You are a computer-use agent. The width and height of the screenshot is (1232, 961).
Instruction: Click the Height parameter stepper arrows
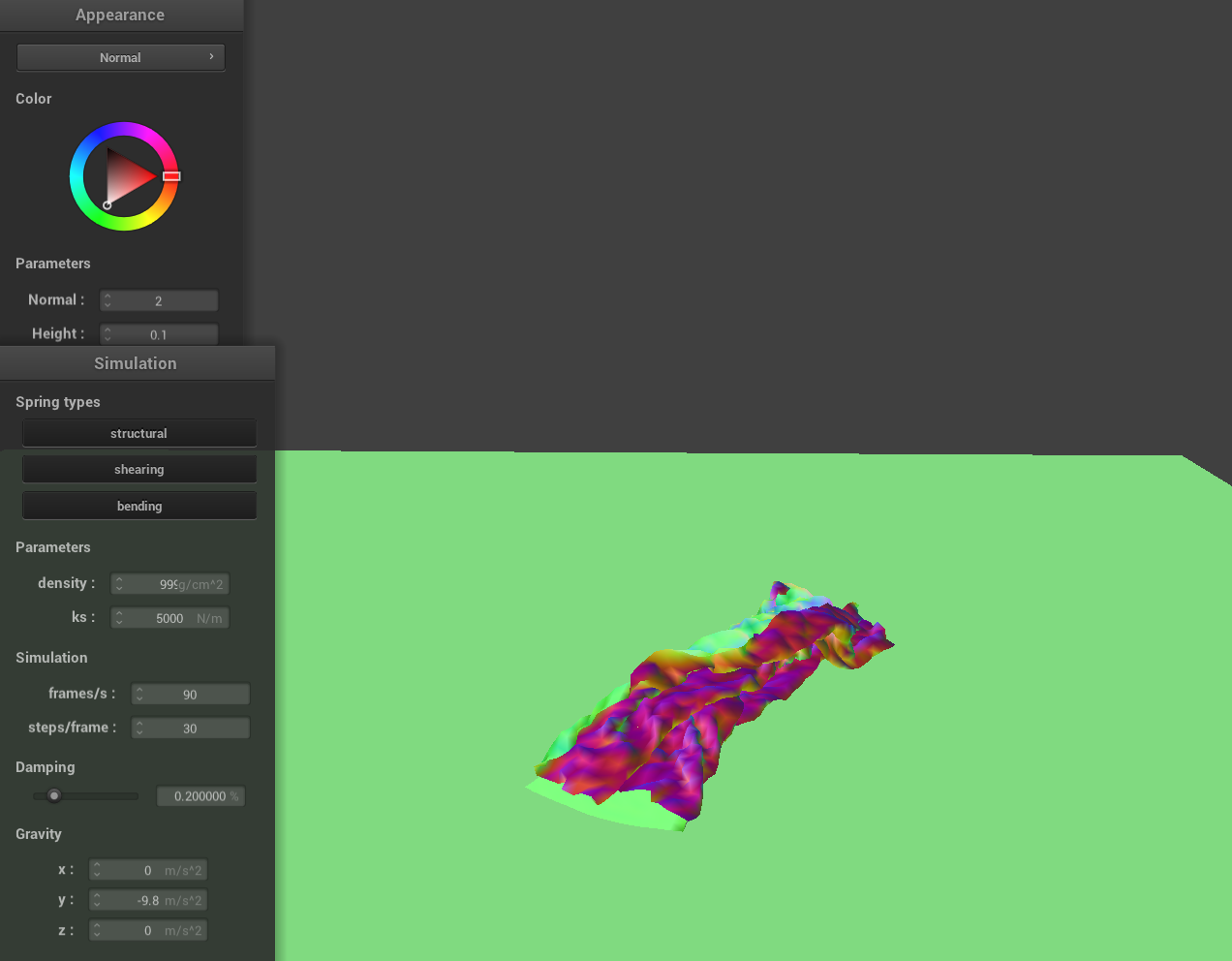point(108,334)
